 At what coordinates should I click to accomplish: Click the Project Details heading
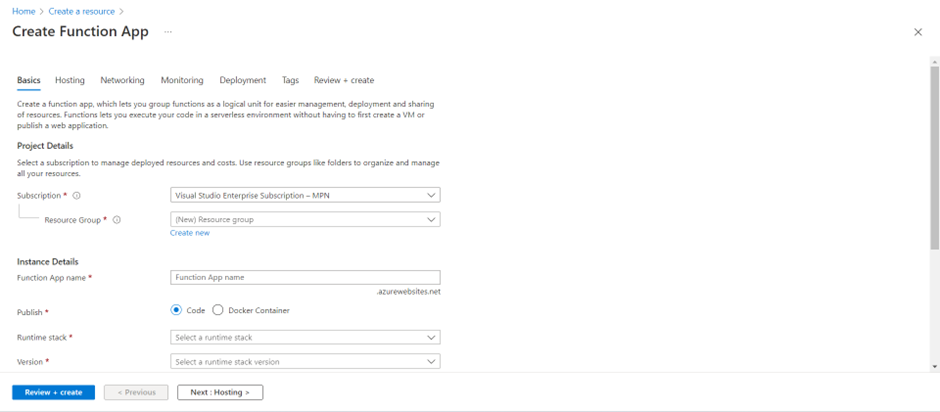pos(45,146)
